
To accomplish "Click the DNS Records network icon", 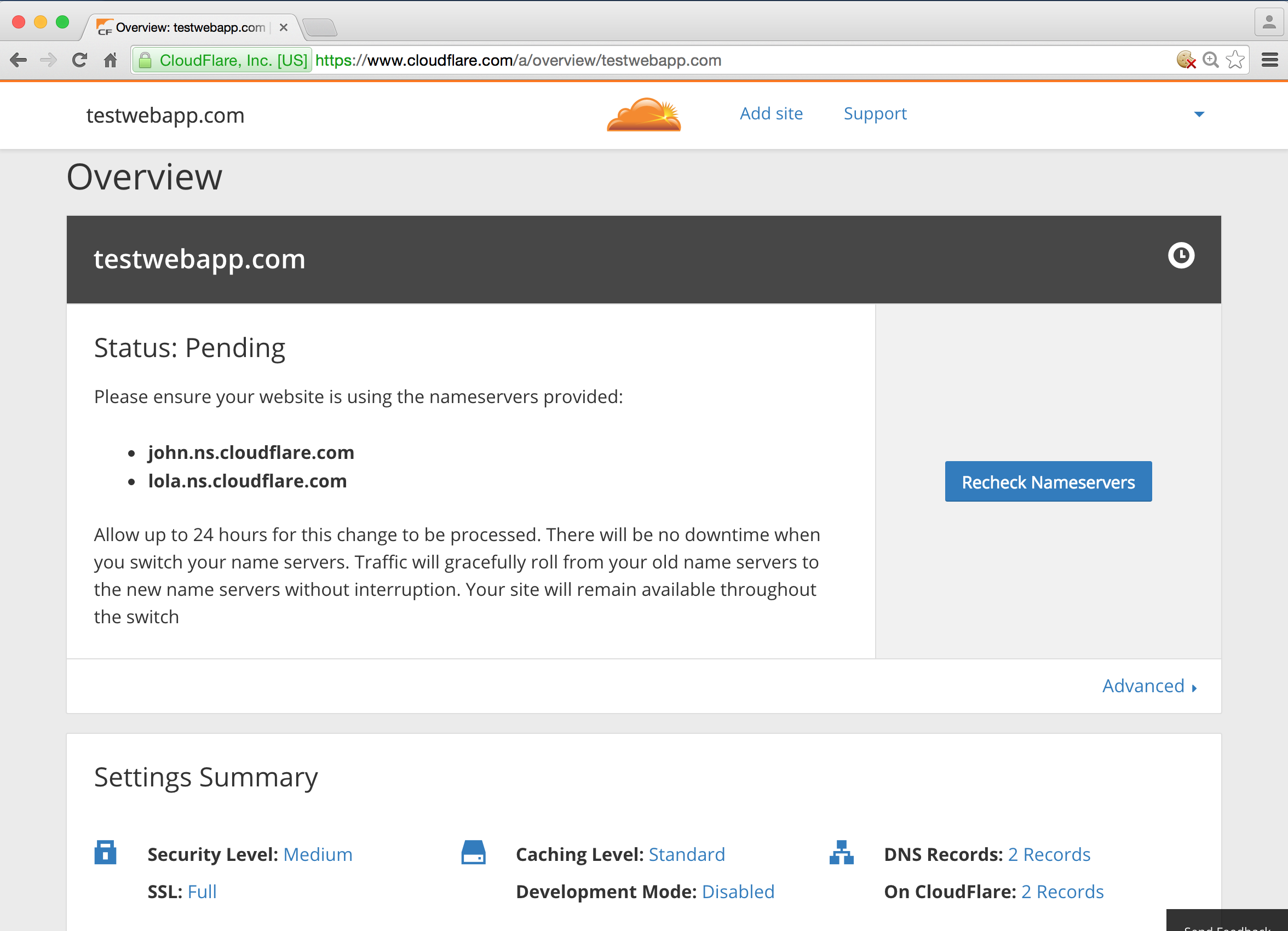I will [x=841, y=852].
